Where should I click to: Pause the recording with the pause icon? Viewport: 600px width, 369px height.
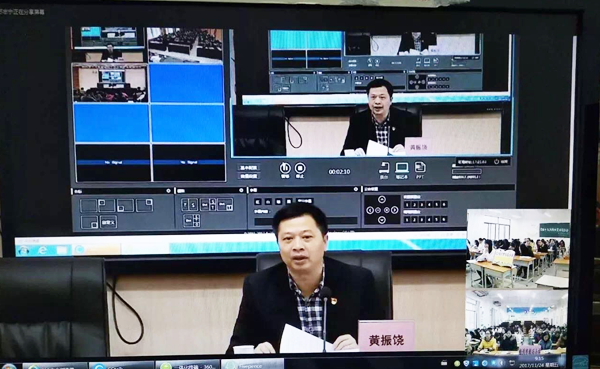coord(284,168)
